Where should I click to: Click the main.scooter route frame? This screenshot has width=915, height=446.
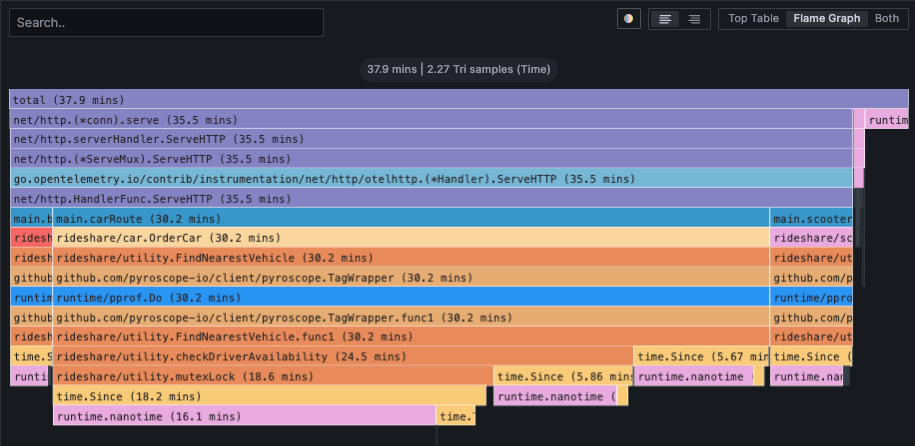(811, 218)
